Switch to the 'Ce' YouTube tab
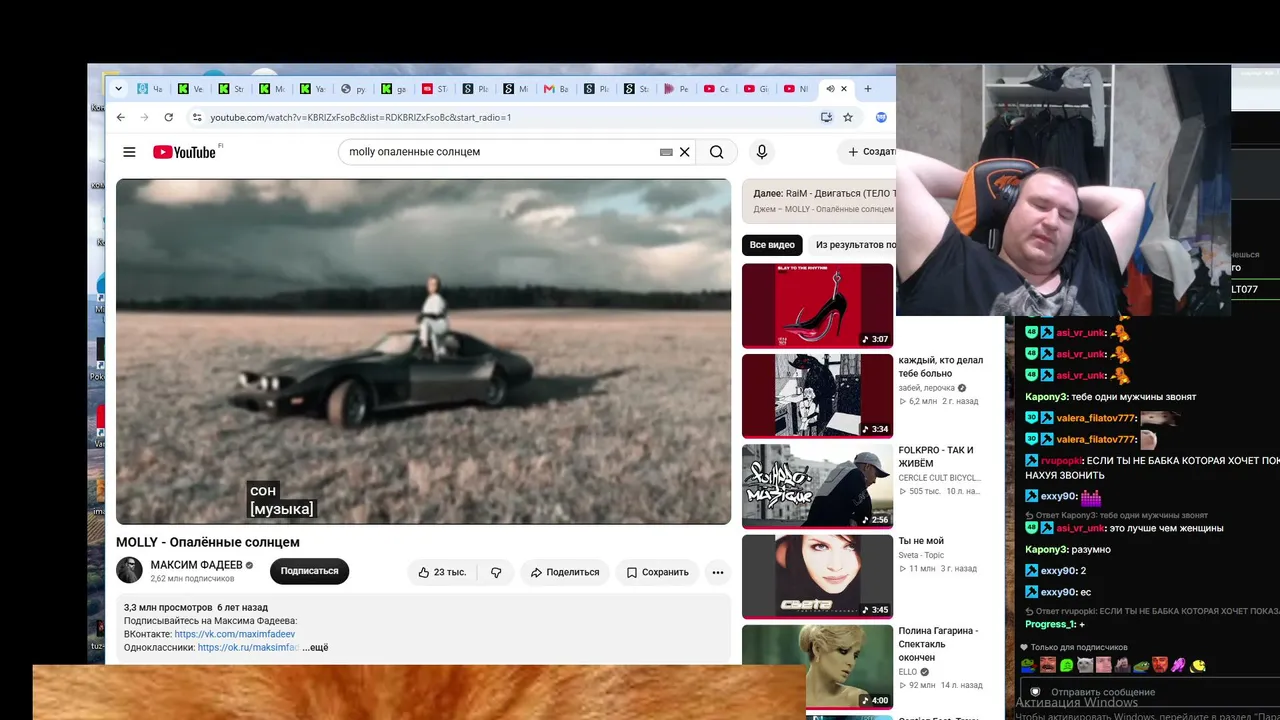 coord(716,89)
